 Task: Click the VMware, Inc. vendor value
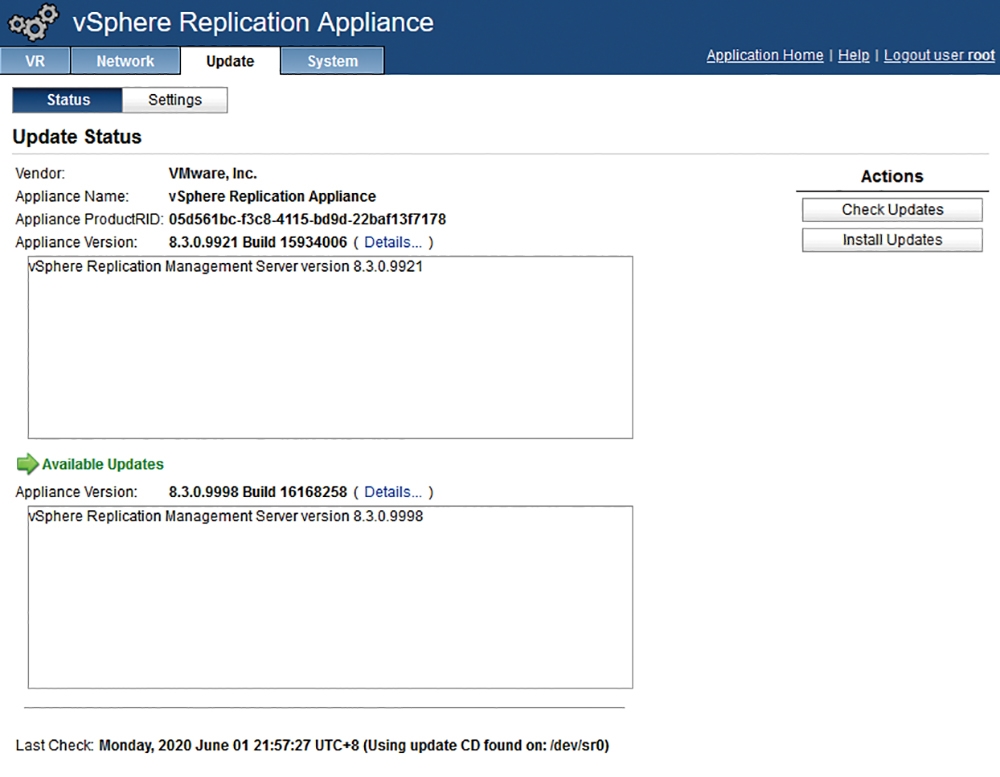(x=212, y=174)
